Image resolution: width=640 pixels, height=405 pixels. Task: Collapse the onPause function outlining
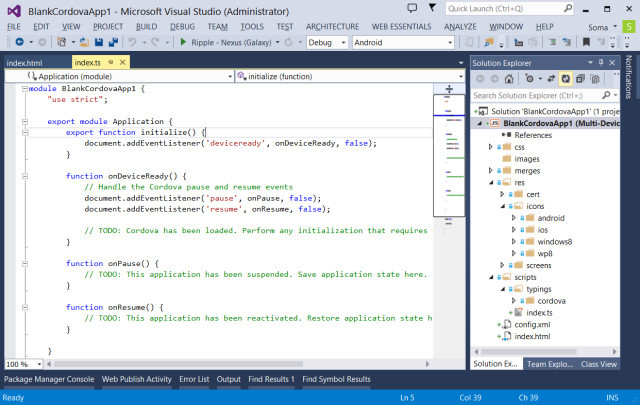tap(25, 263)
